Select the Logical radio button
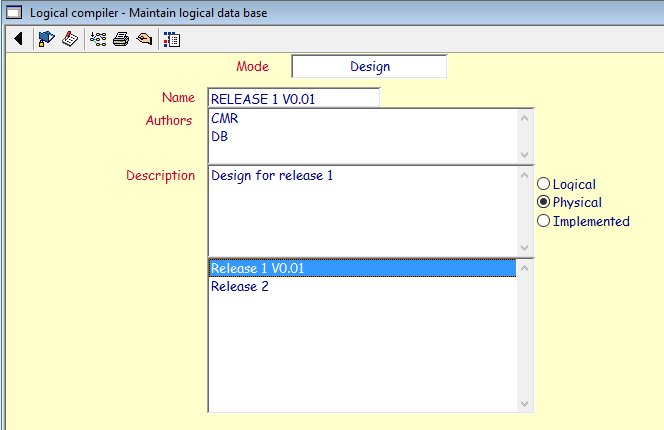664x430 pixels. tap(544, 184)
